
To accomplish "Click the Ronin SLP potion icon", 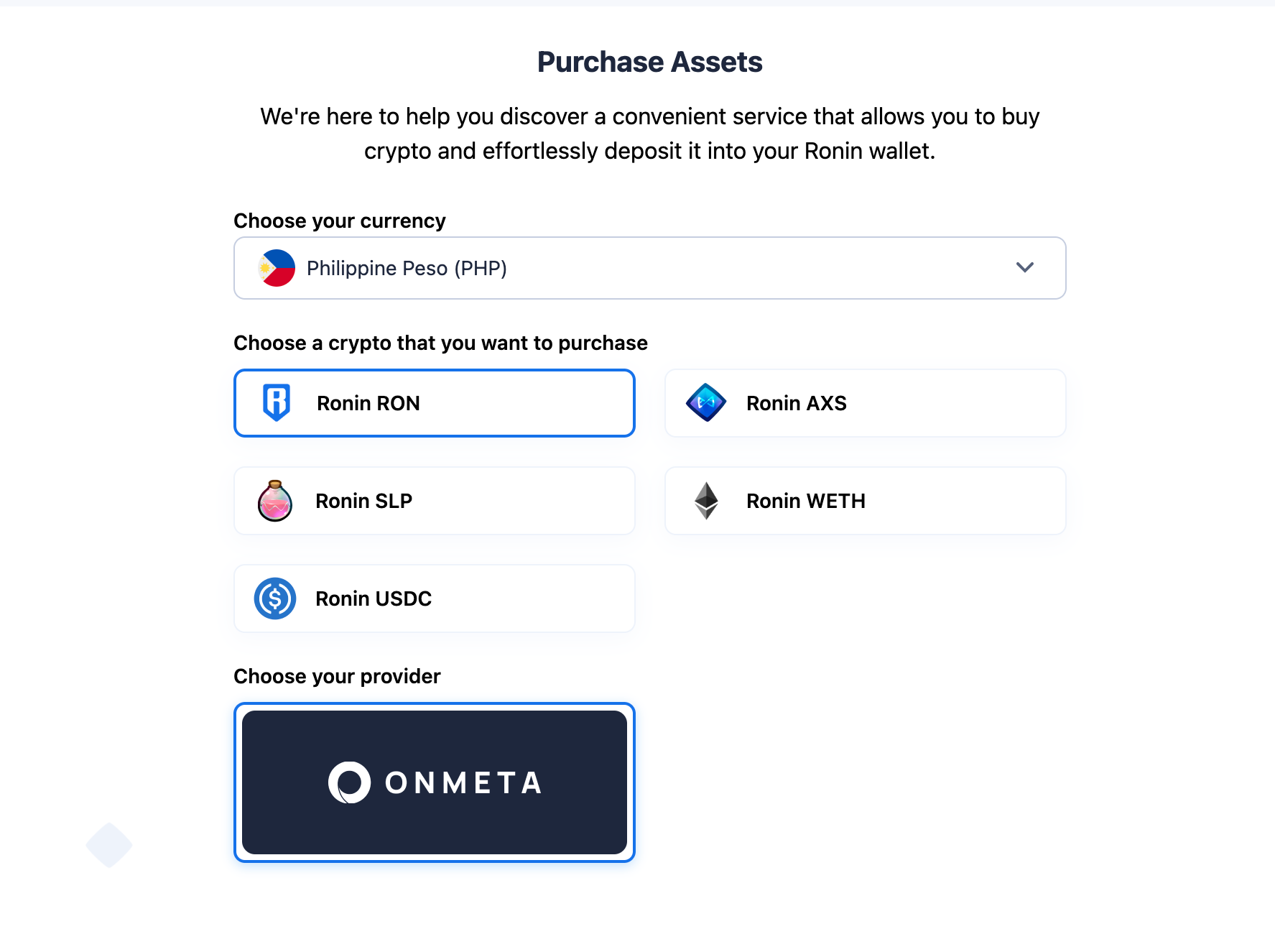I will (275, 501).
